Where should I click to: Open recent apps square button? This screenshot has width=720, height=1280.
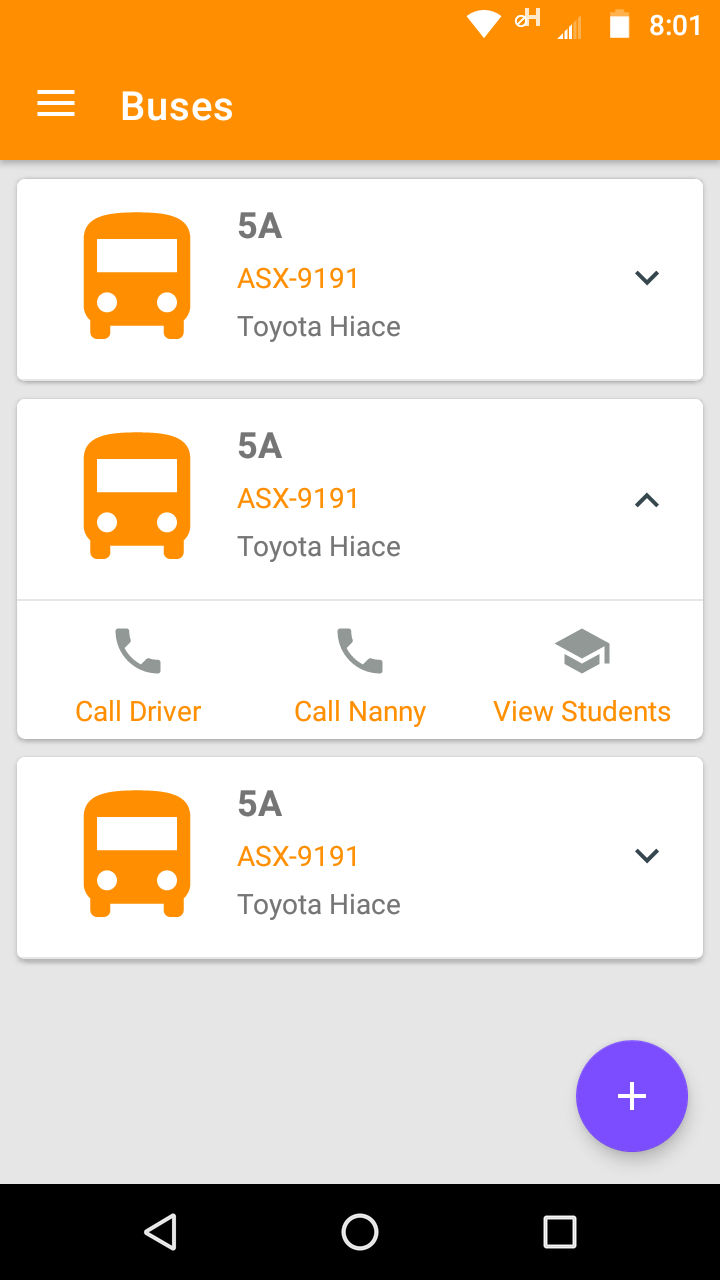[x=560, y=1232]
